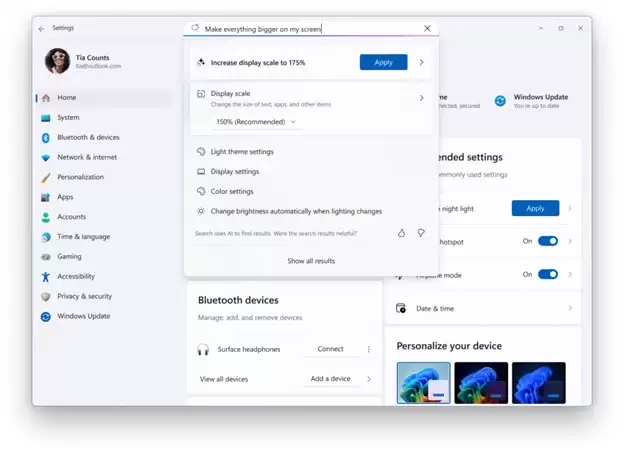Select Personalization in the sidebar
The image size is (624, 454).
click(80, 177)
